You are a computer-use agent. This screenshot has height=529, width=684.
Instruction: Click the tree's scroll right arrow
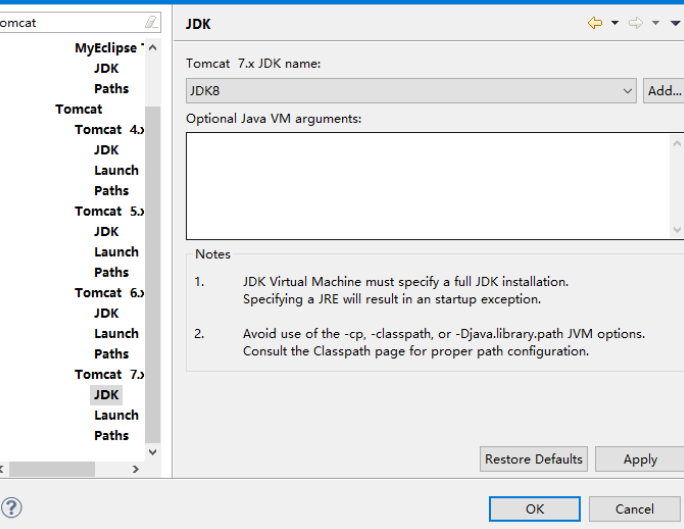136,469
